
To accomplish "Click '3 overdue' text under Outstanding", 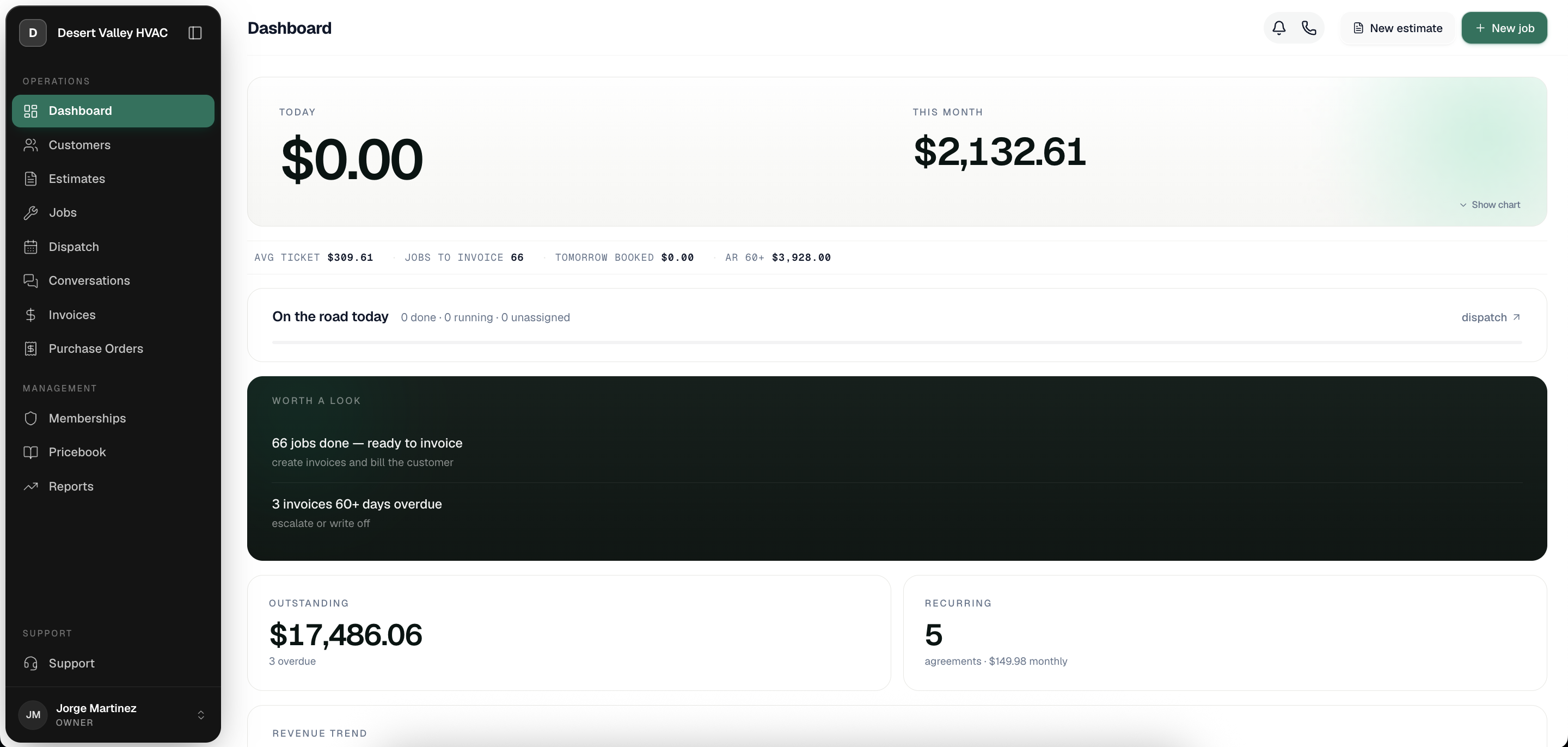I will (x=292, y=661).
